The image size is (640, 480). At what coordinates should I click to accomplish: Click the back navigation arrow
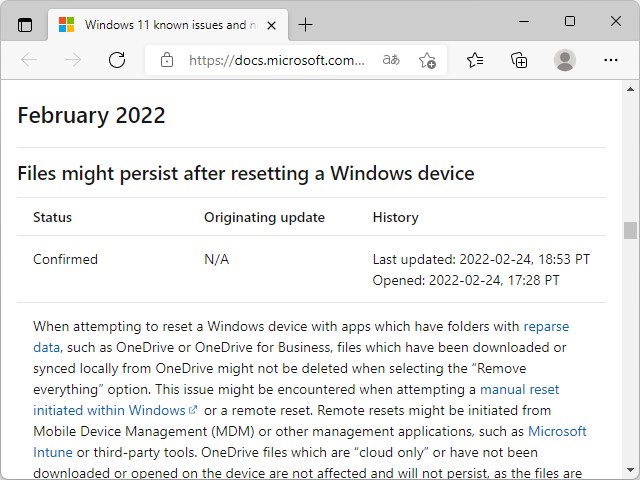(29, 60)
